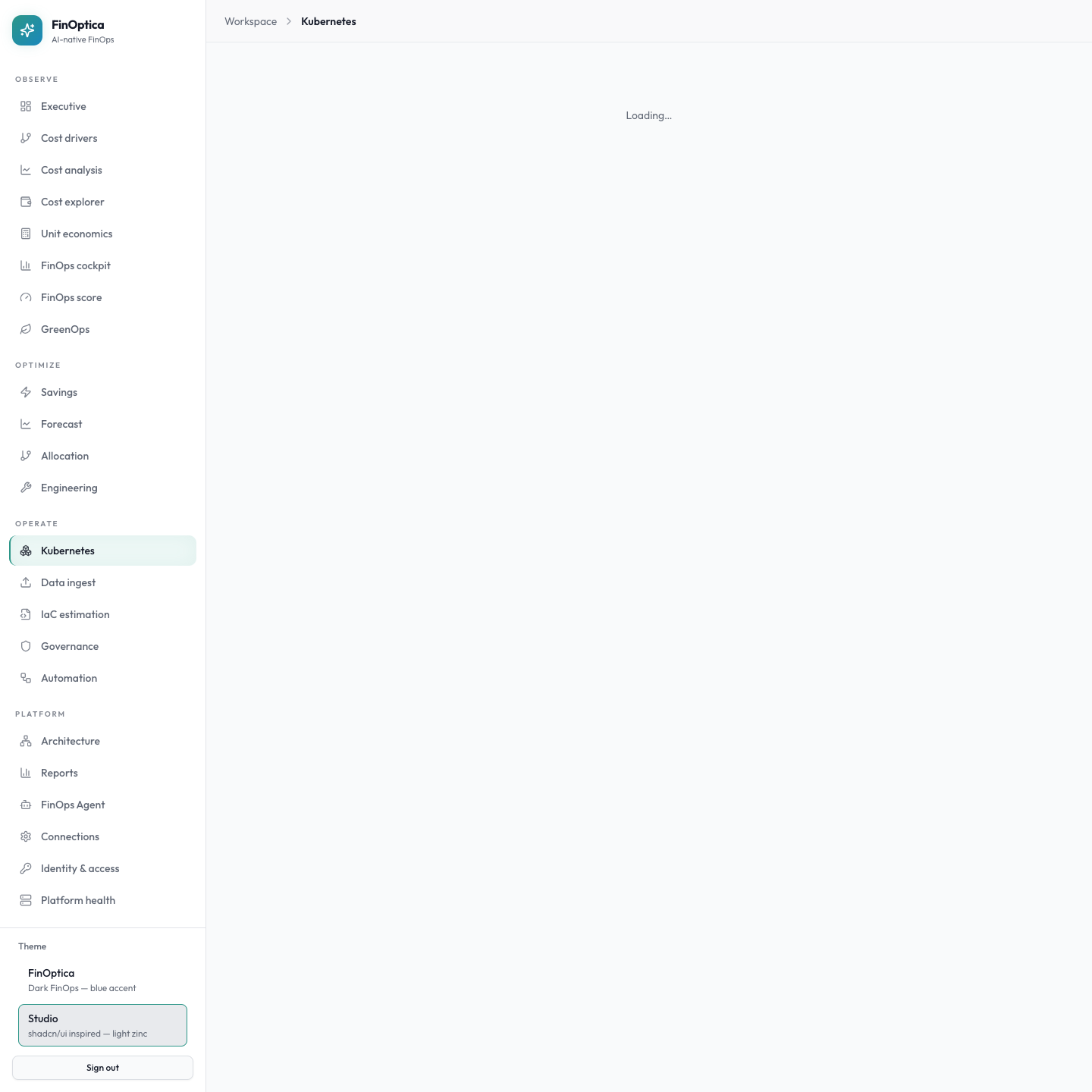Click the Workspace breadcrumb link
Screen dimensions: 1092x1092
click(250, 21)
